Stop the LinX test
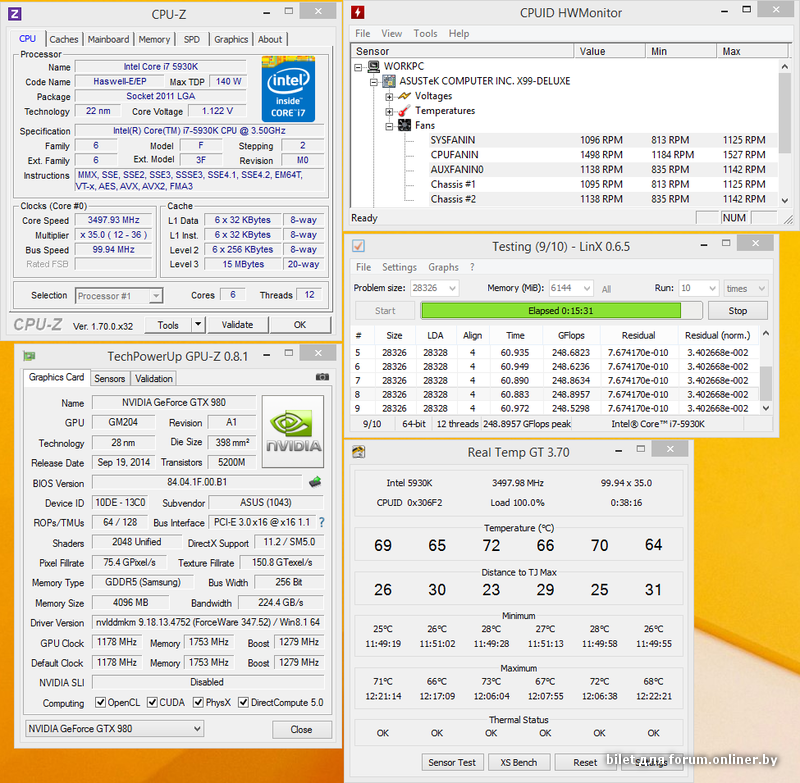The width and height of the screenshot is (800, 783). [x=737, y=311]
